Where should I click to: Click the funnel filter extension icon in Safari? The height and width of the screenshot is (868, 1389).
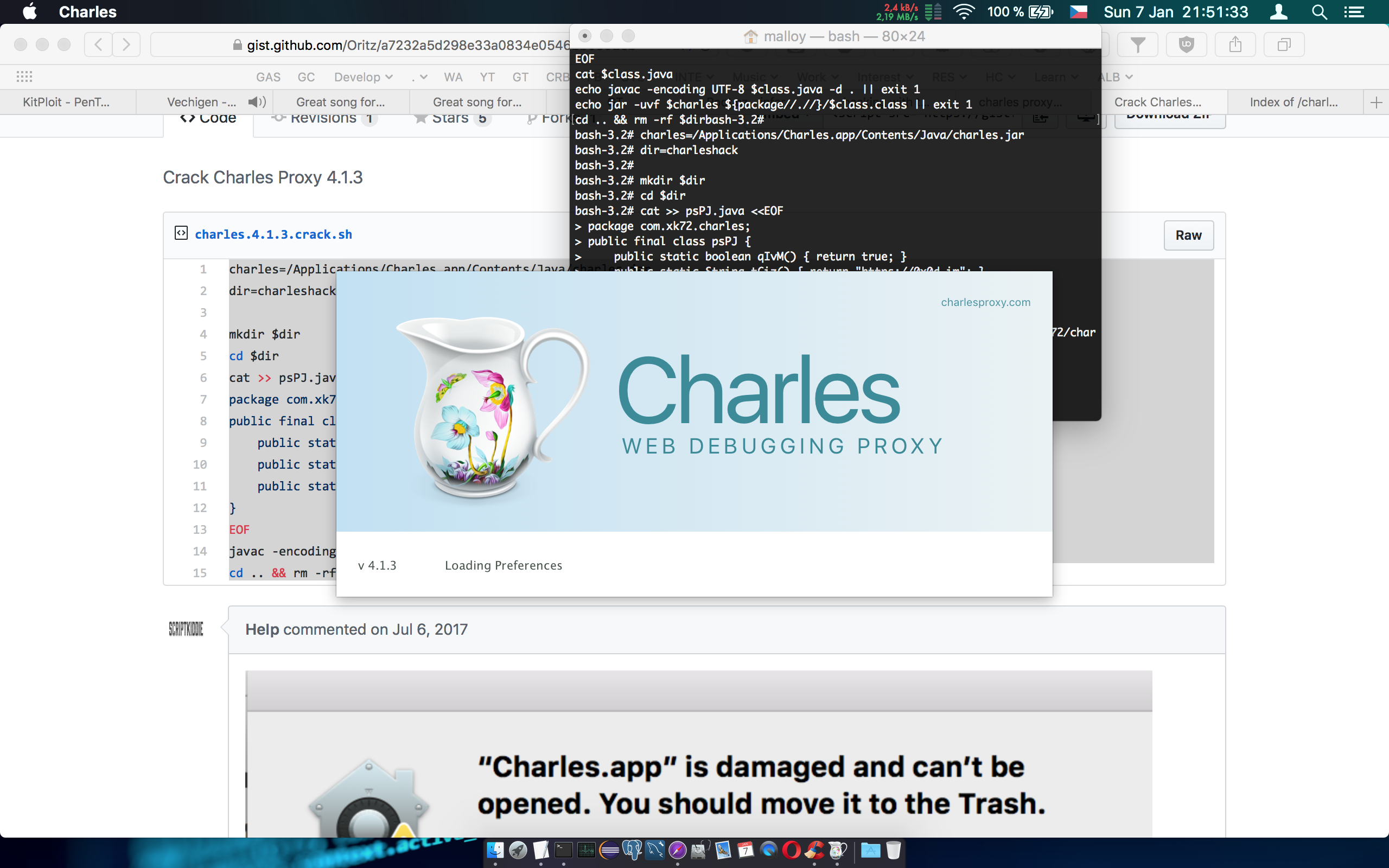(1138, 44)
